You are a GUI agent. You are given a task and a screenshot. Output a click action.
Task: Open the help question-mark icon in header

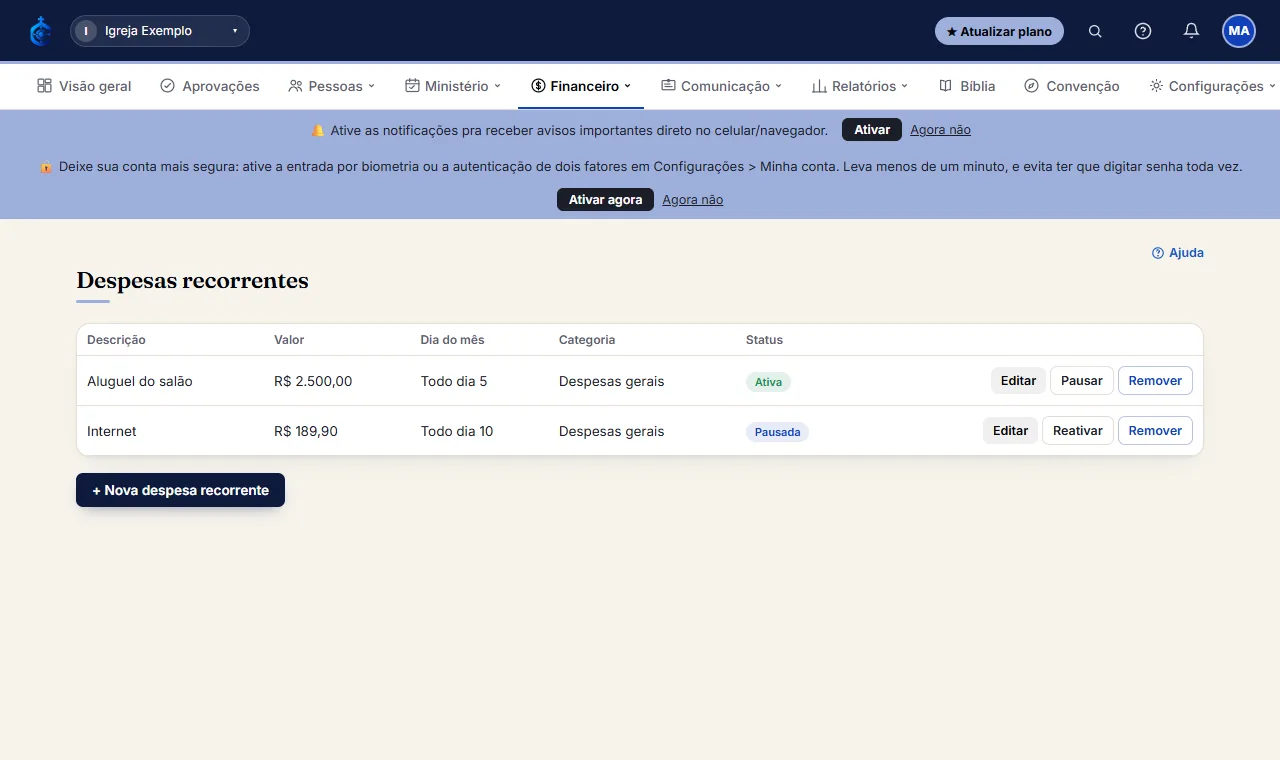1143,31
